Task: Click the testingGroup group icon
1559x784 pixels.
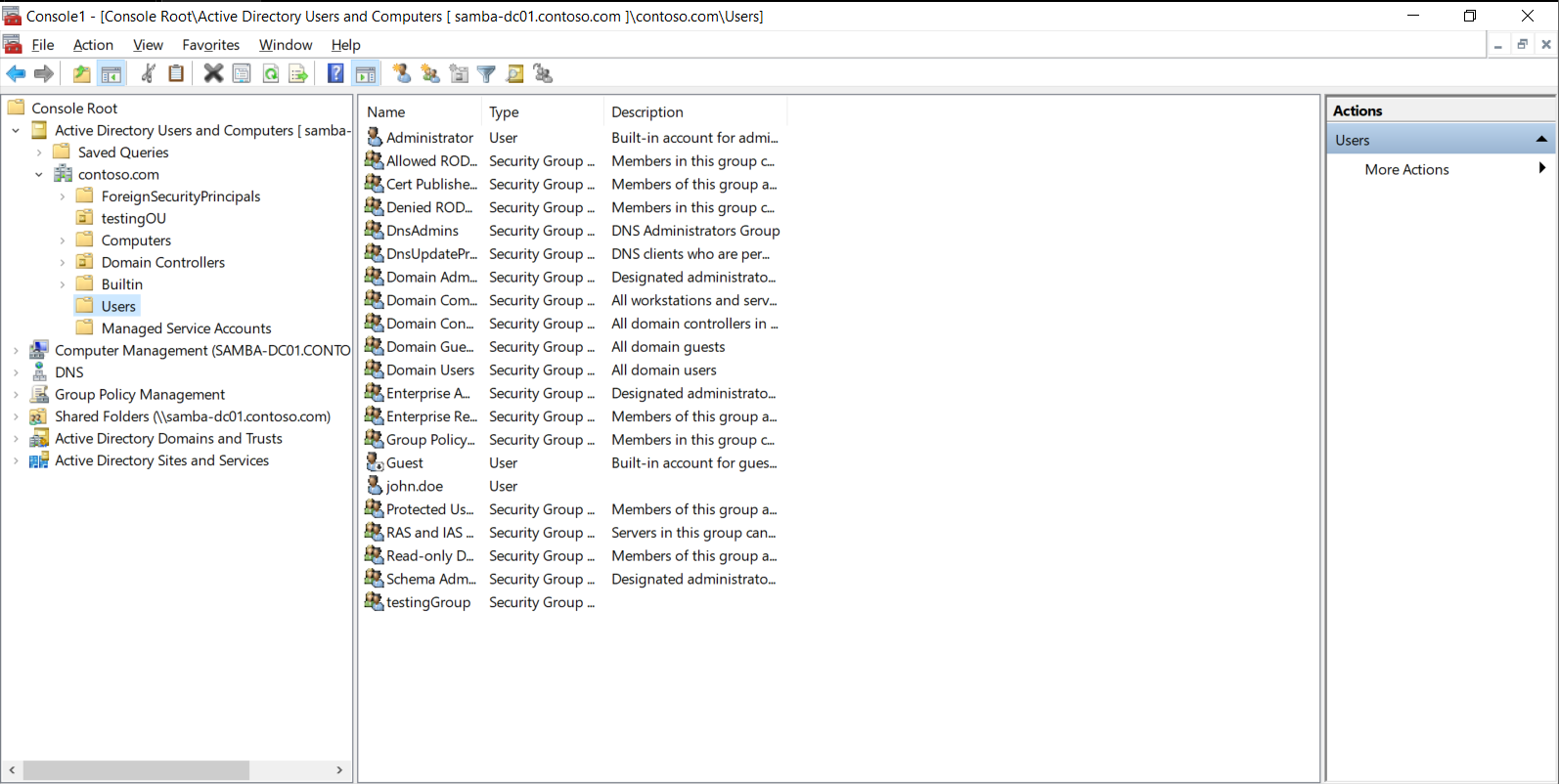Action: pyautogui.click(x=374, y=601)
